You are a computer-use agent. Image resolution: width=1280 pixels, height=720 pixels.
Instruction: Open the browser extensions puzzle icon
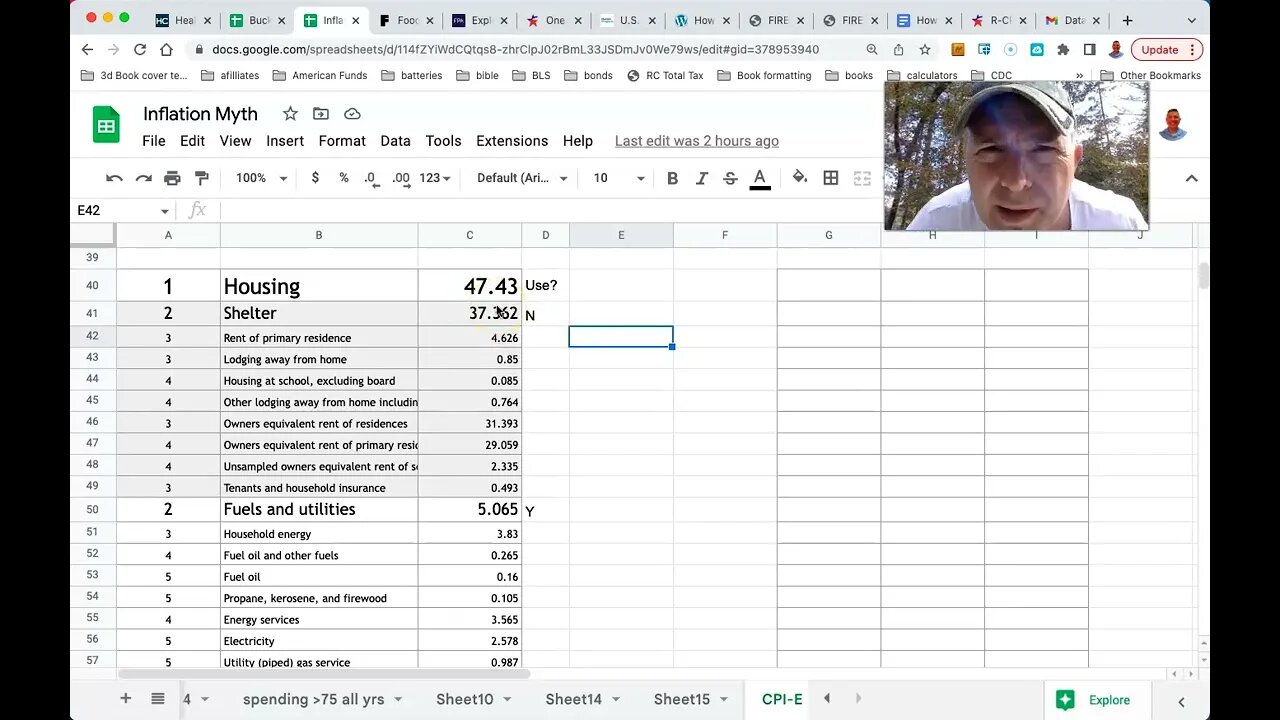(1063, 49)
